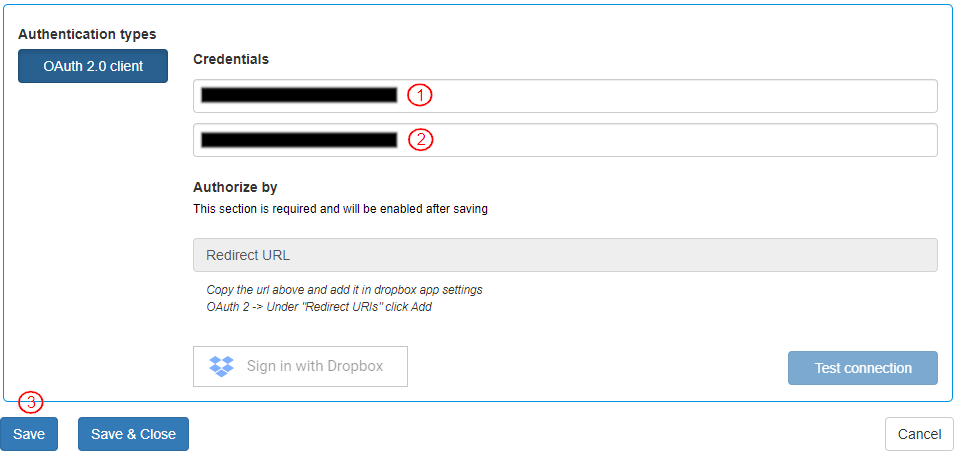The width and height of the screenshot is (960, 455).
Task: Click the Authorize by heading
Action: (235, 187)
